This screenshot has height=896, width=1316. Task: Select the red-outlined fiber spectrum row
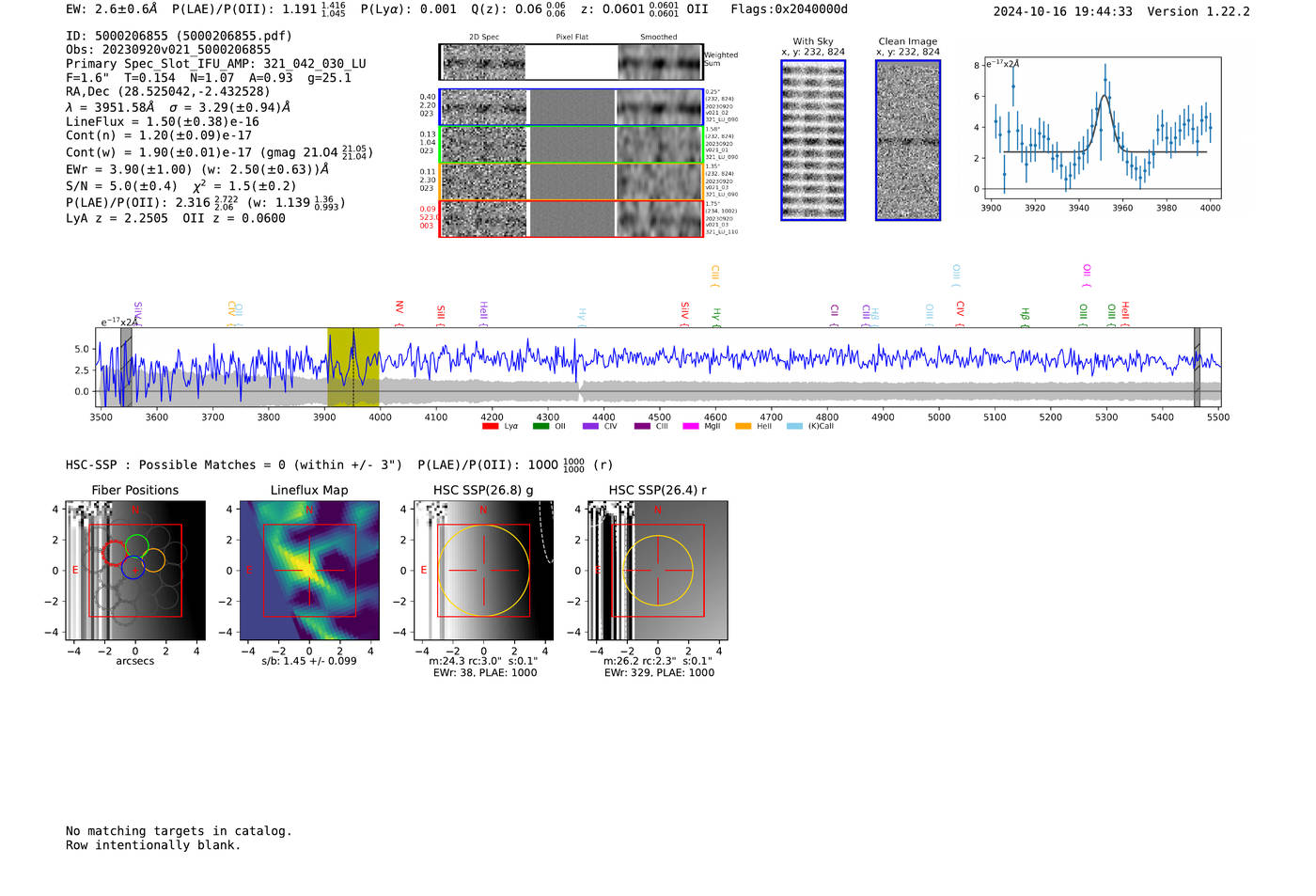tap(571, 218)
